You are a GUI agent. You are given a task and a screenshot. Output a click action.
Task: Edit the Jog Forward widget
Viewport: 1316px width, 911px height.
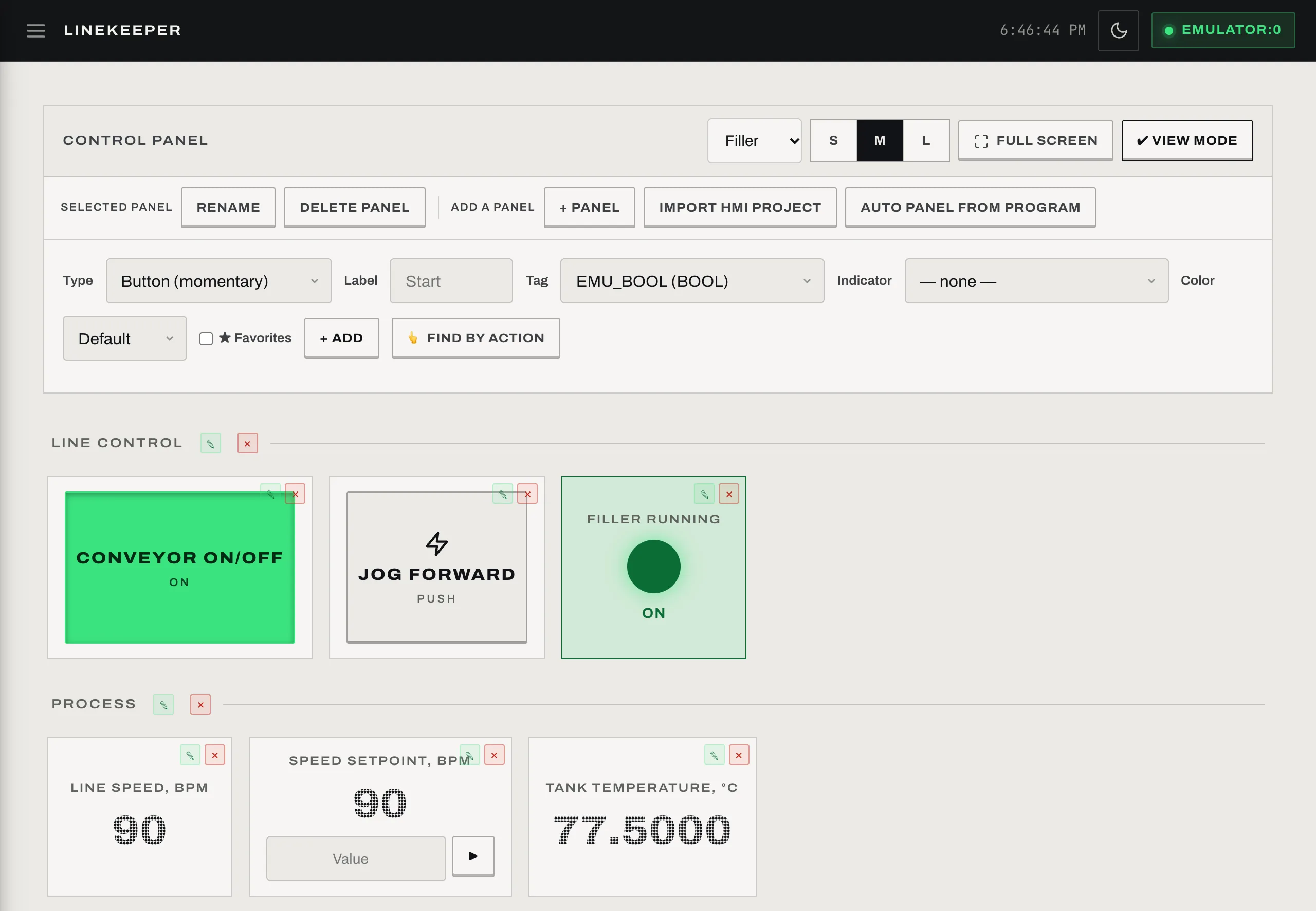(x=503, y=493)
